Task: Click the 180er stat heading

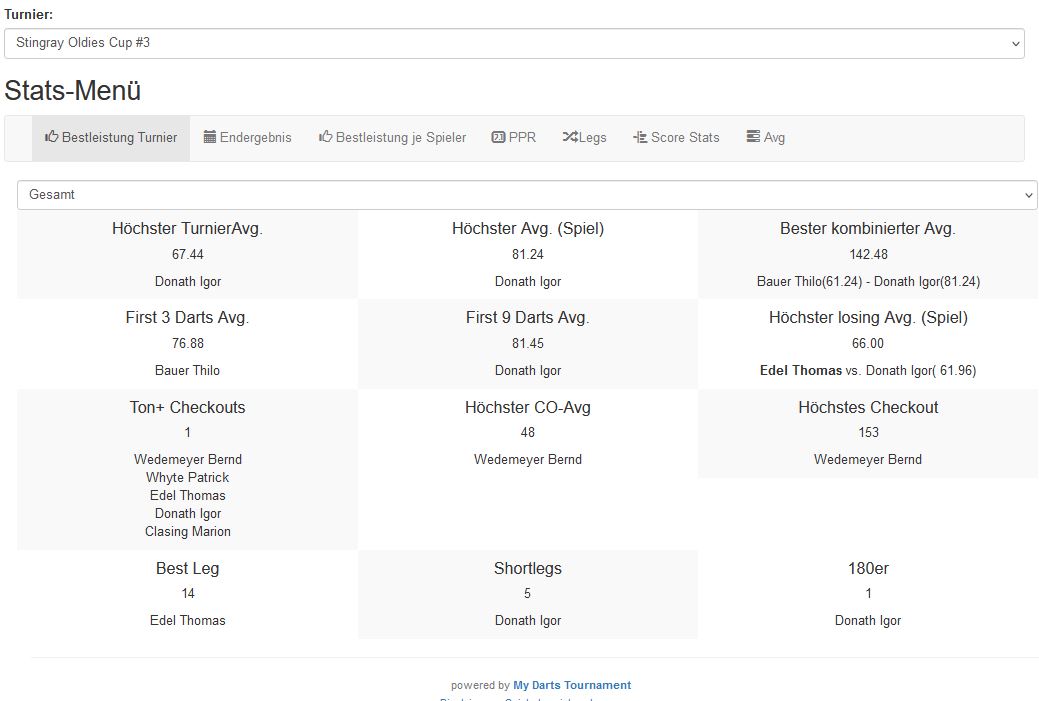Action: pos(868,568)
